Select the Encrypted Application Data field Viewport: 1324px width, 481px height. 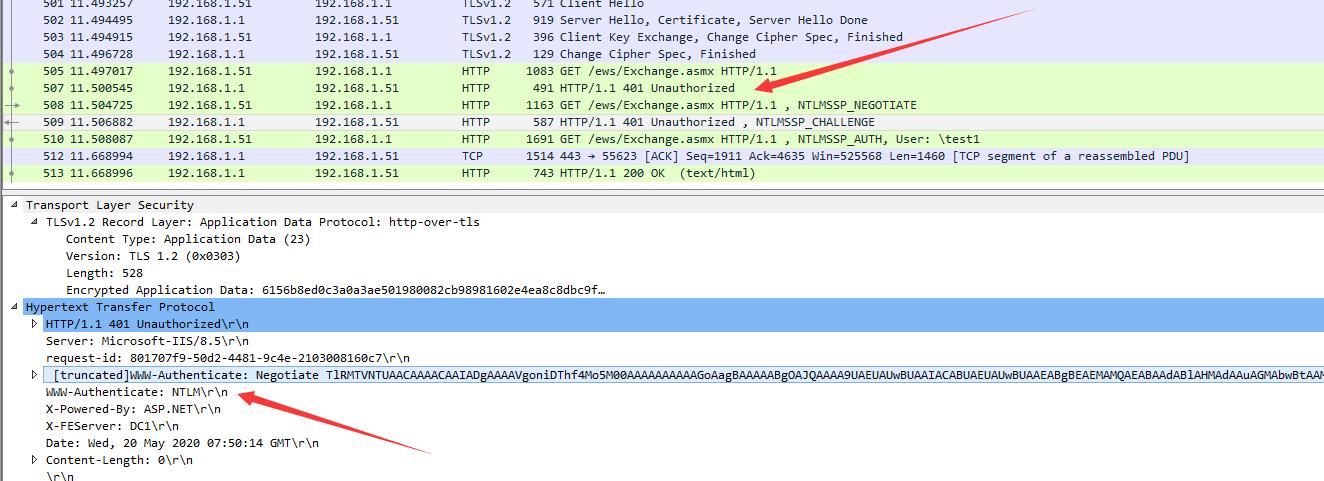pyautogui.click(x=335, y=290)
